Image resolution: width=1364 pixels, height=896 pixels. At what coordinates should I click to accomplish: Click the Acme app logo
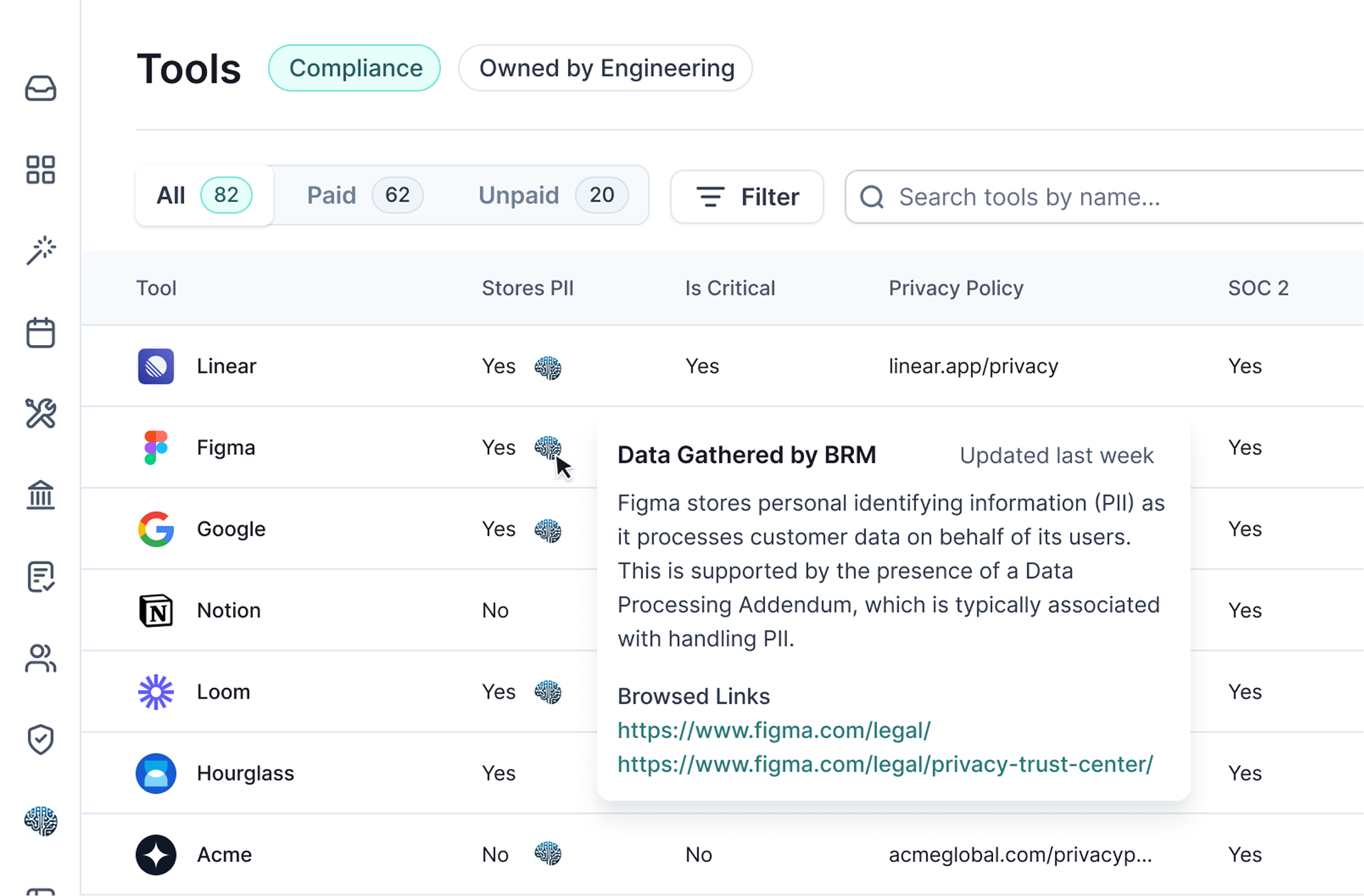156,855
